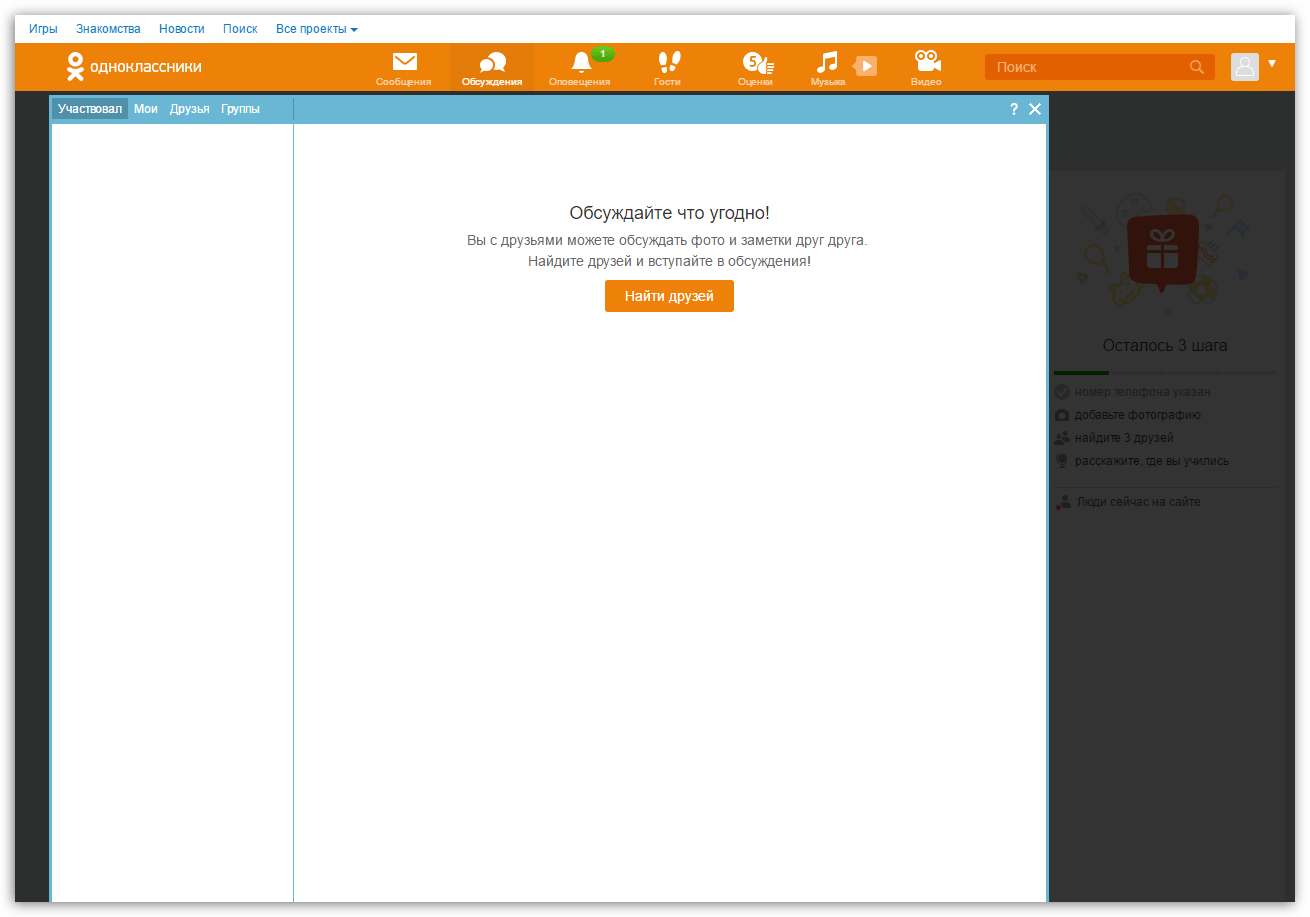
Task: Click найдите 3 друзей link
Action: pyautogui.click(x=1124, y=438)
